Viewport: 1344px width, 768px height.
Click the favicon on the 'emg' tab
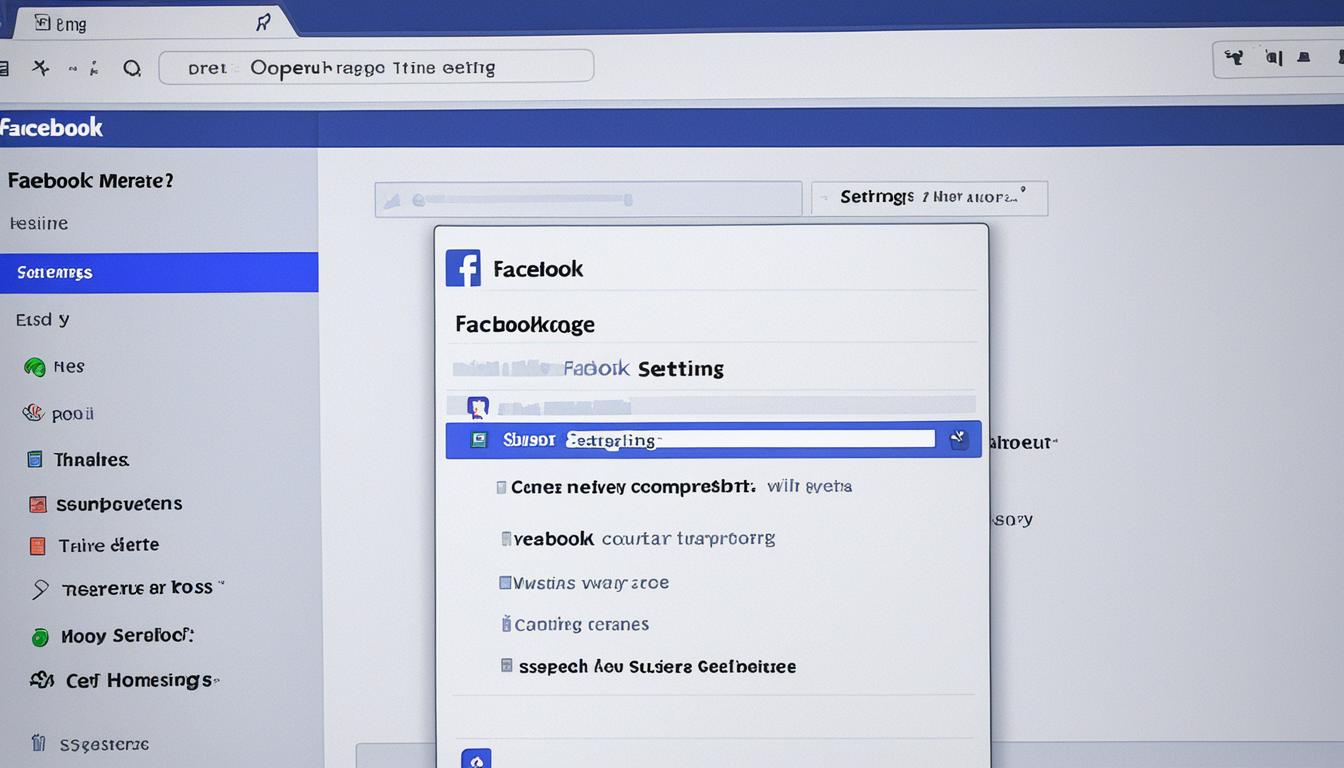42,22
